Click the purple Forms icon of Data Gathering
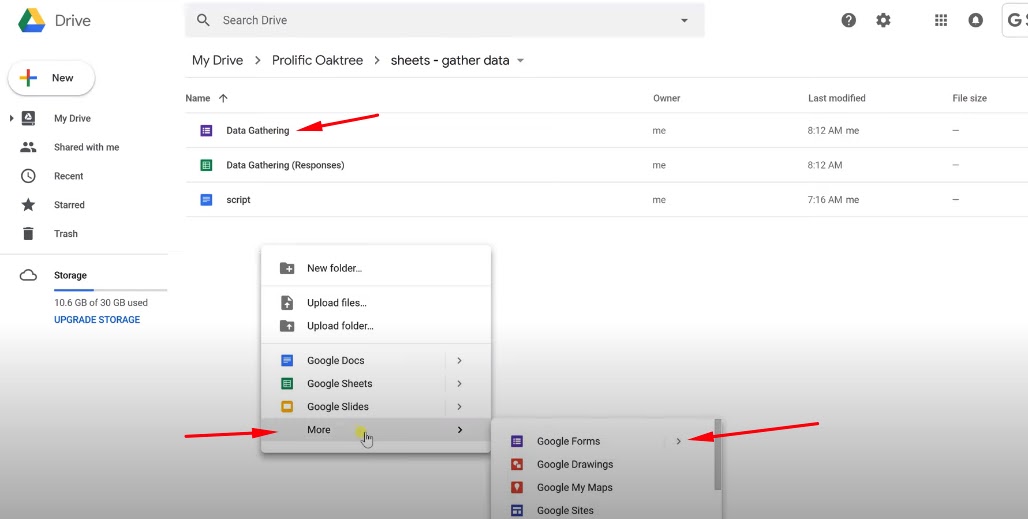 pos(206,130)
